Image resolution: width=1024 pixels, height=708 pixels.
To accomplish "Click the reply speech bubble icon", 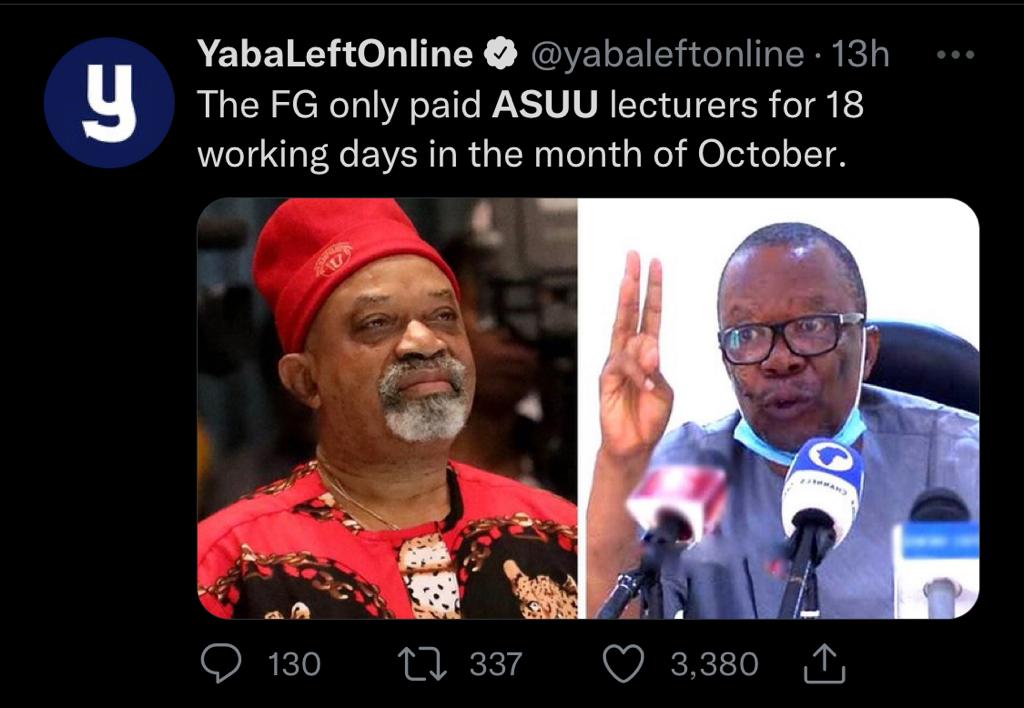I will 221,664.
